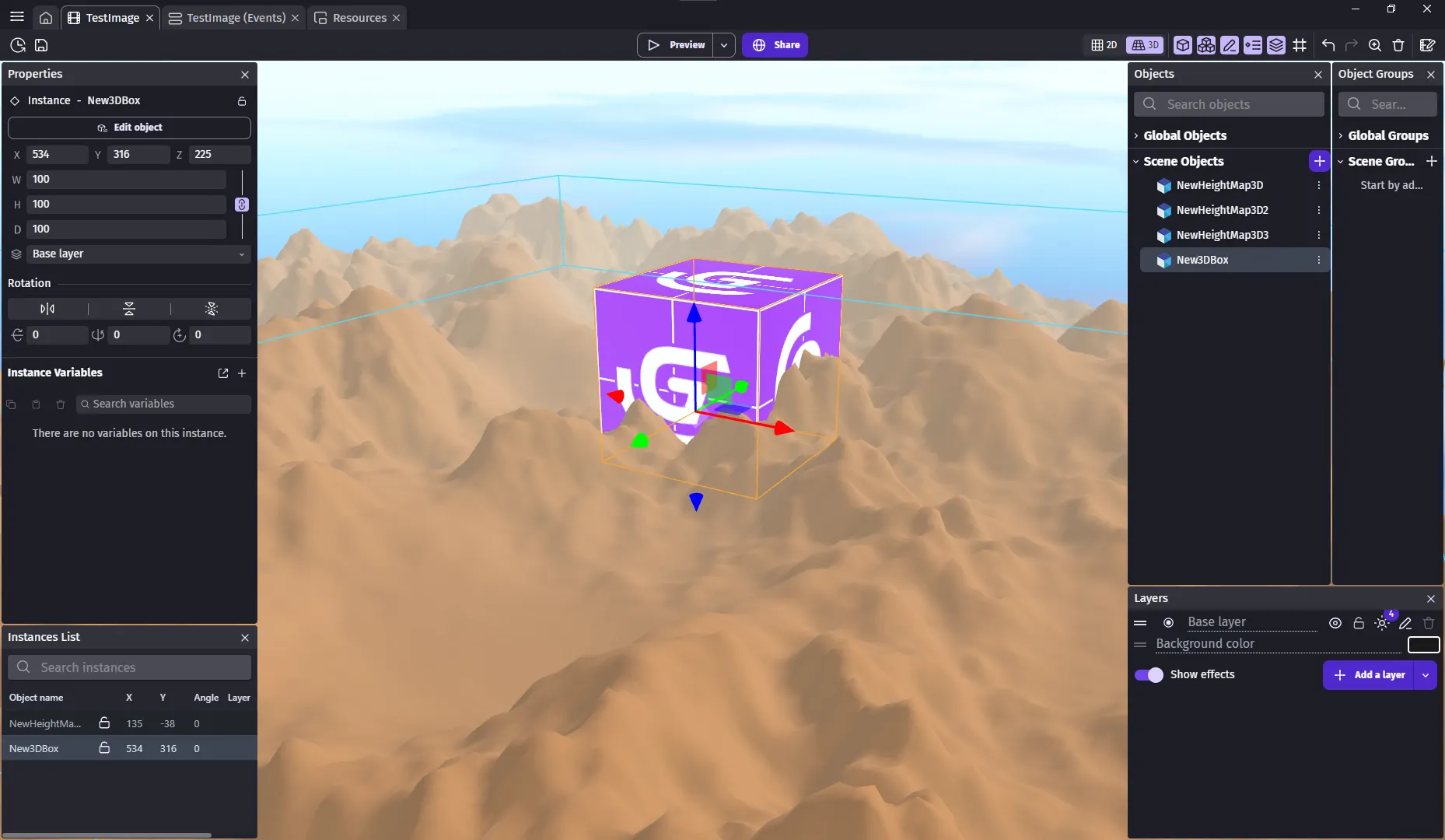Delete selected instance with toolbar trash icon

(1398, 45)
